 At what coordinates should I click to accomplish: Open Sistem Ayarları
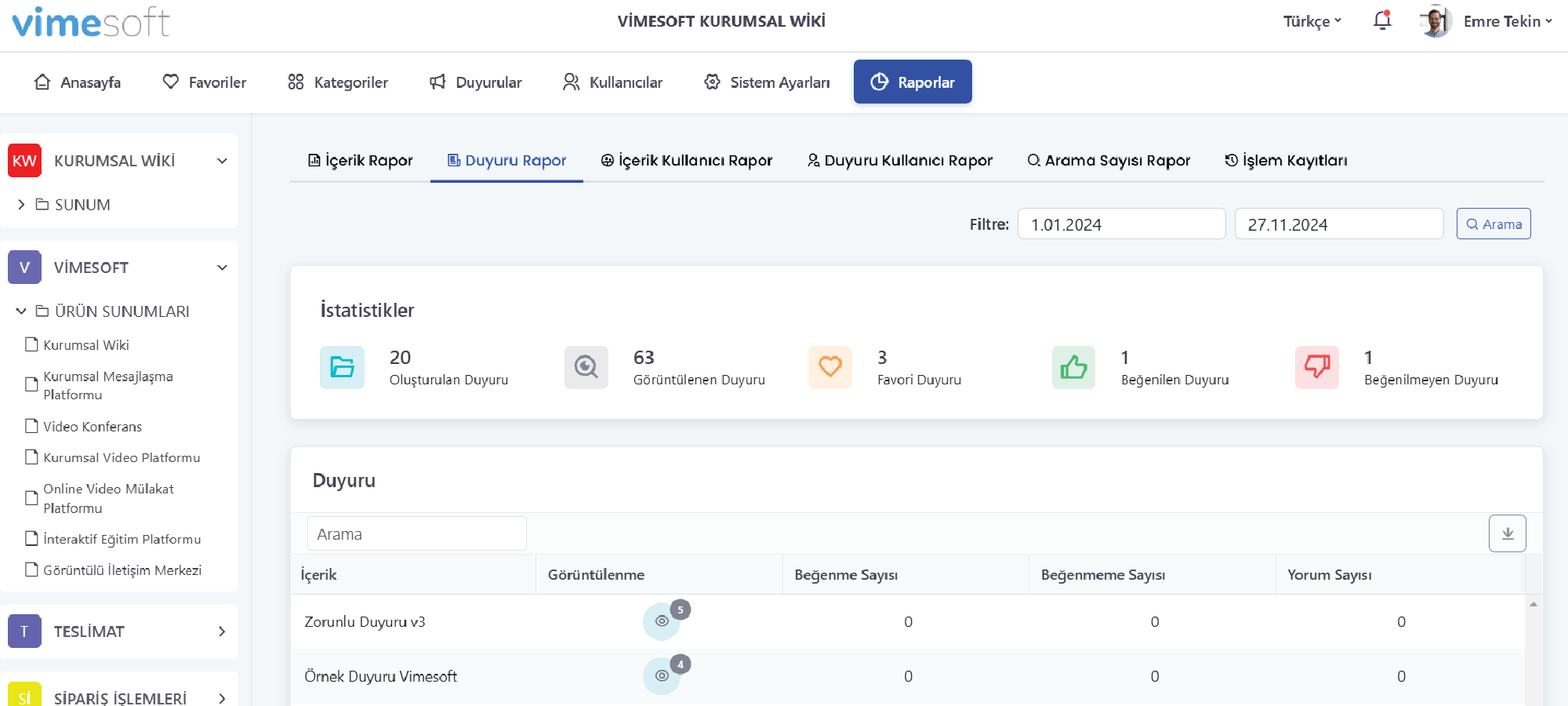point(767,82)
